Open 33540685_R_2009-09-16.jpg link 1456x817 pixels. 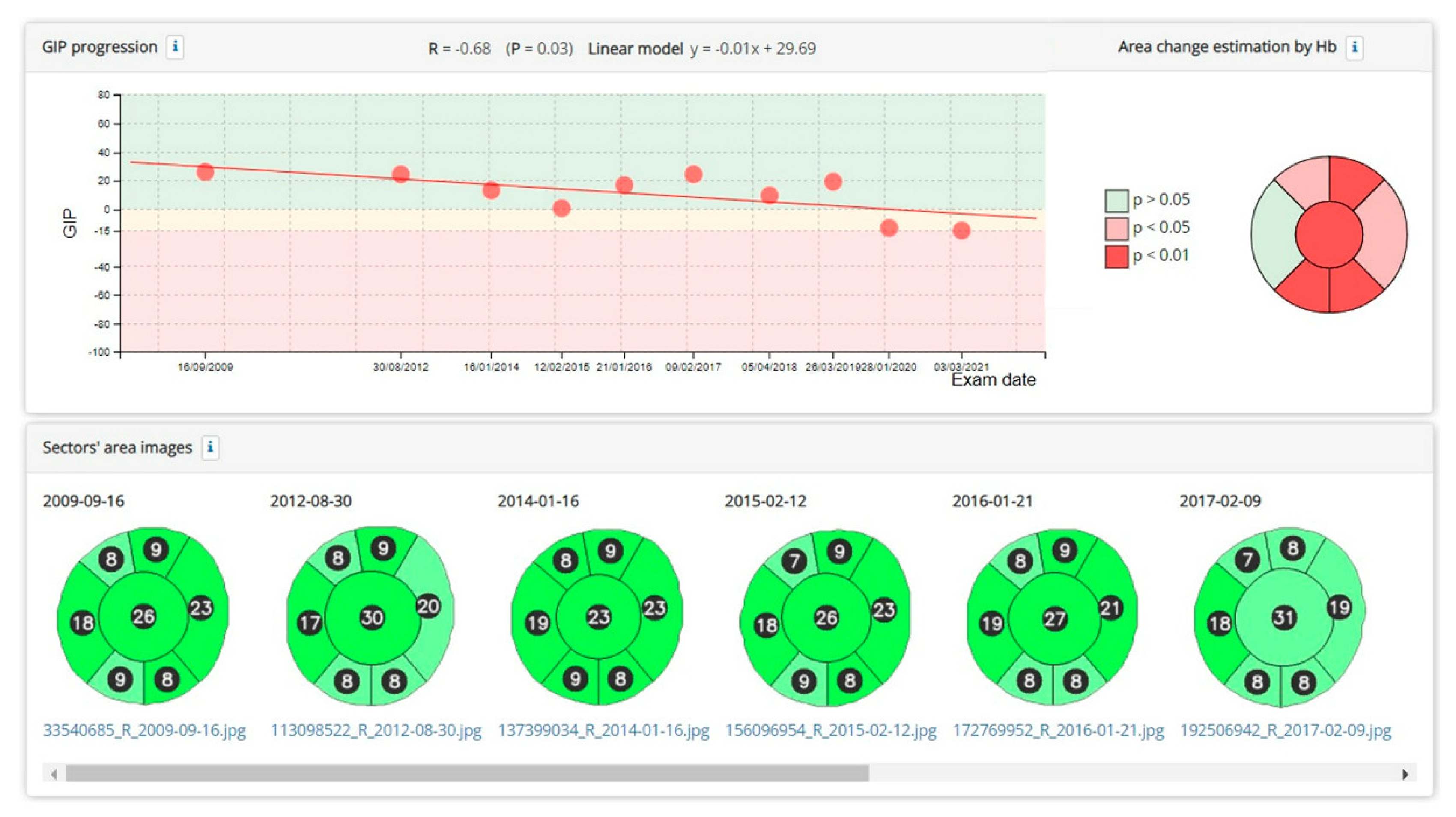click(144, 730)
